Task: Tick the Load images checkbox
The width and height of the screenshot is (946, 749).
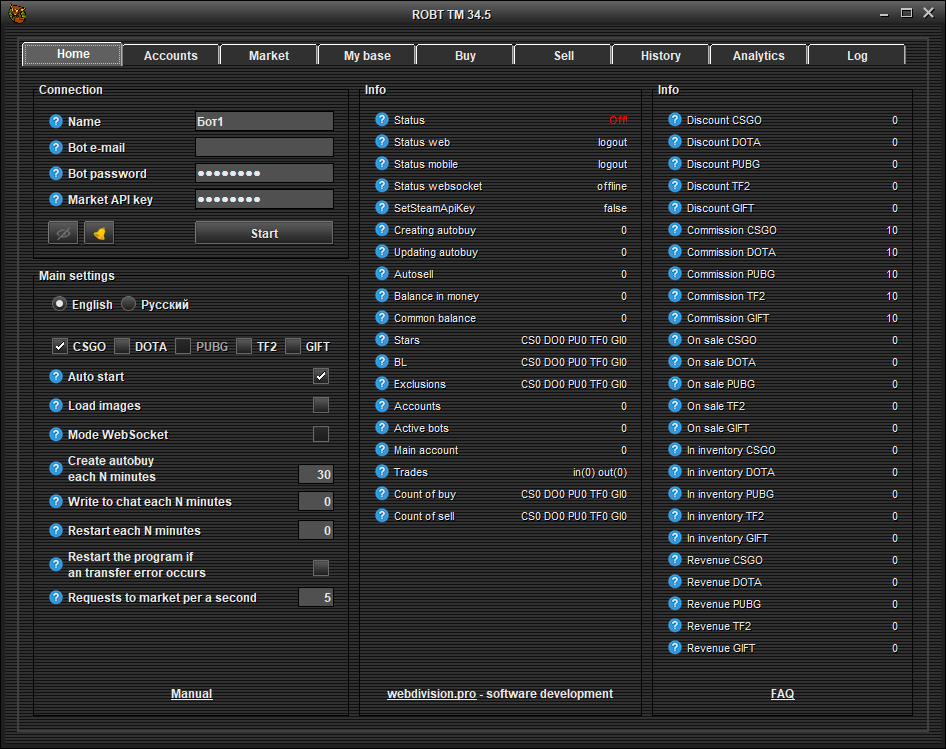Action: [x=321, y=405]
